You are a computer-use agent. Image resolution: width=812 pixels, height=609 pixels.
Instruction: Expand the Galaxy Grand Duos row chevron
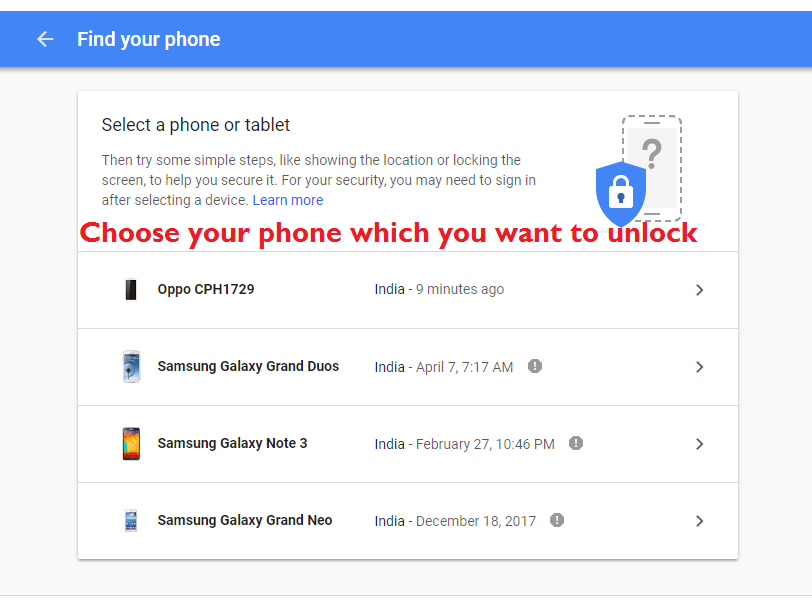coord(699,366)
